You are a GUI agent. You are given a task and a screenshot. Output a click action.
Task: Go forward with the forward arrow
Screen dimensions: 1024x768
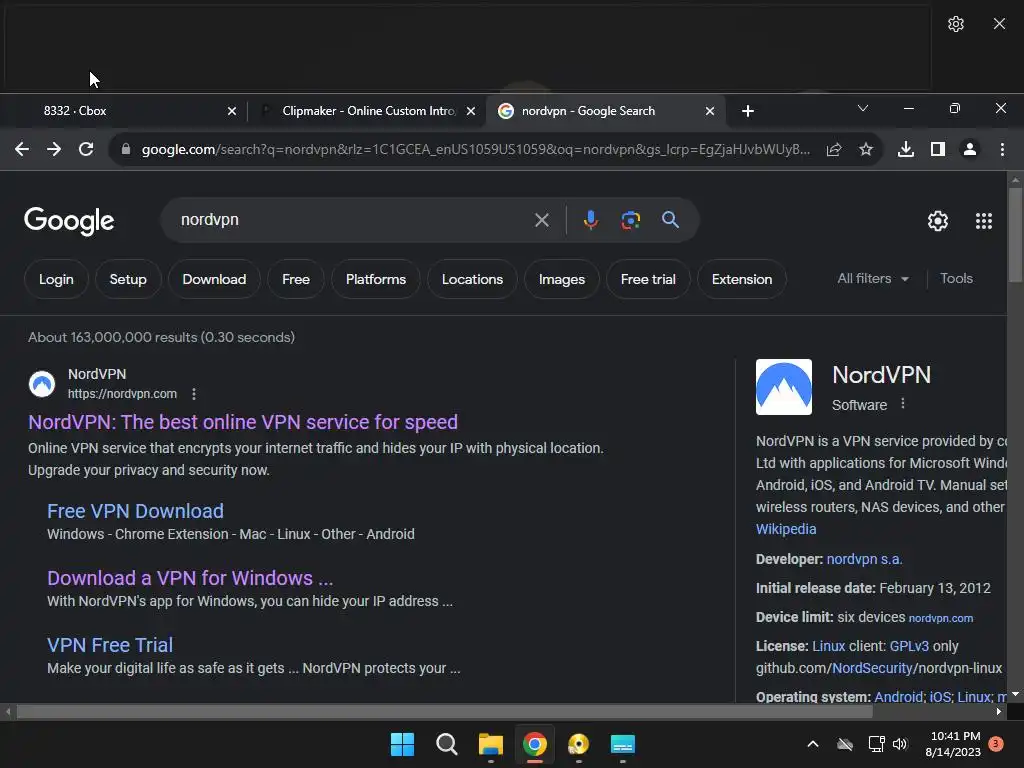pyautogui.click(x=54, y=150)
